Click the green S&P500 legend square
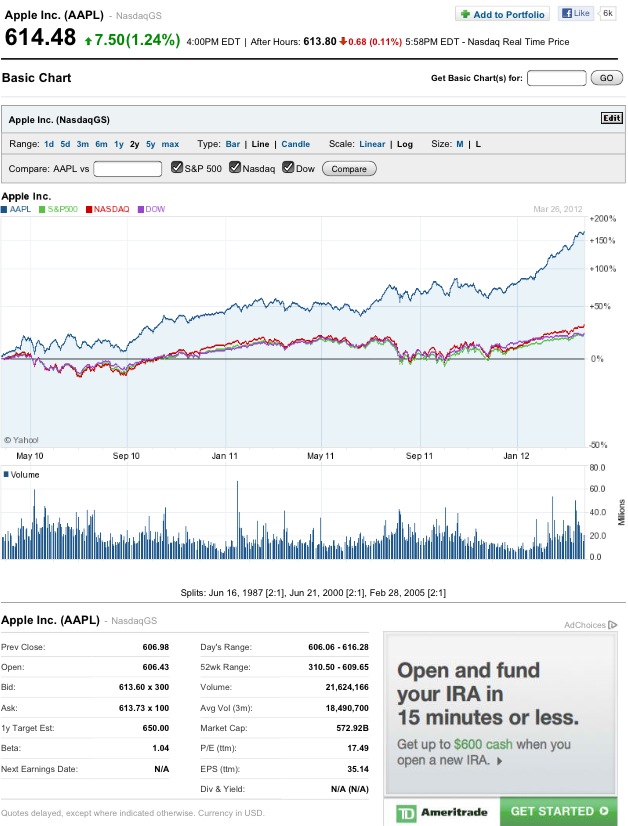628x826 pixels. pos(41,209)
